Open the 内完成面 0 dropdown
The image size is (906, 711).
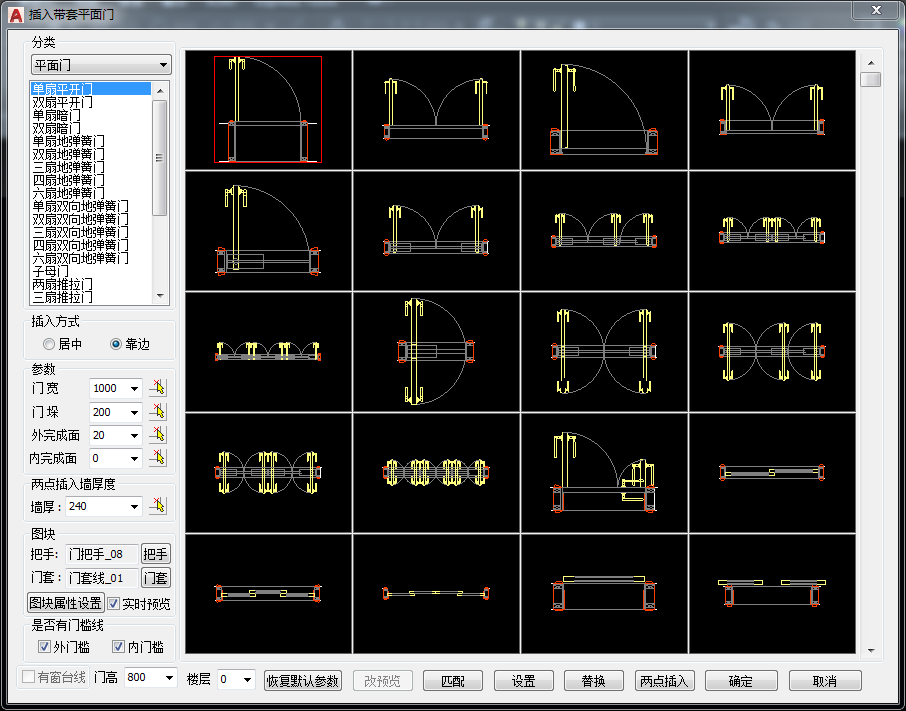(x=134, y=458)
